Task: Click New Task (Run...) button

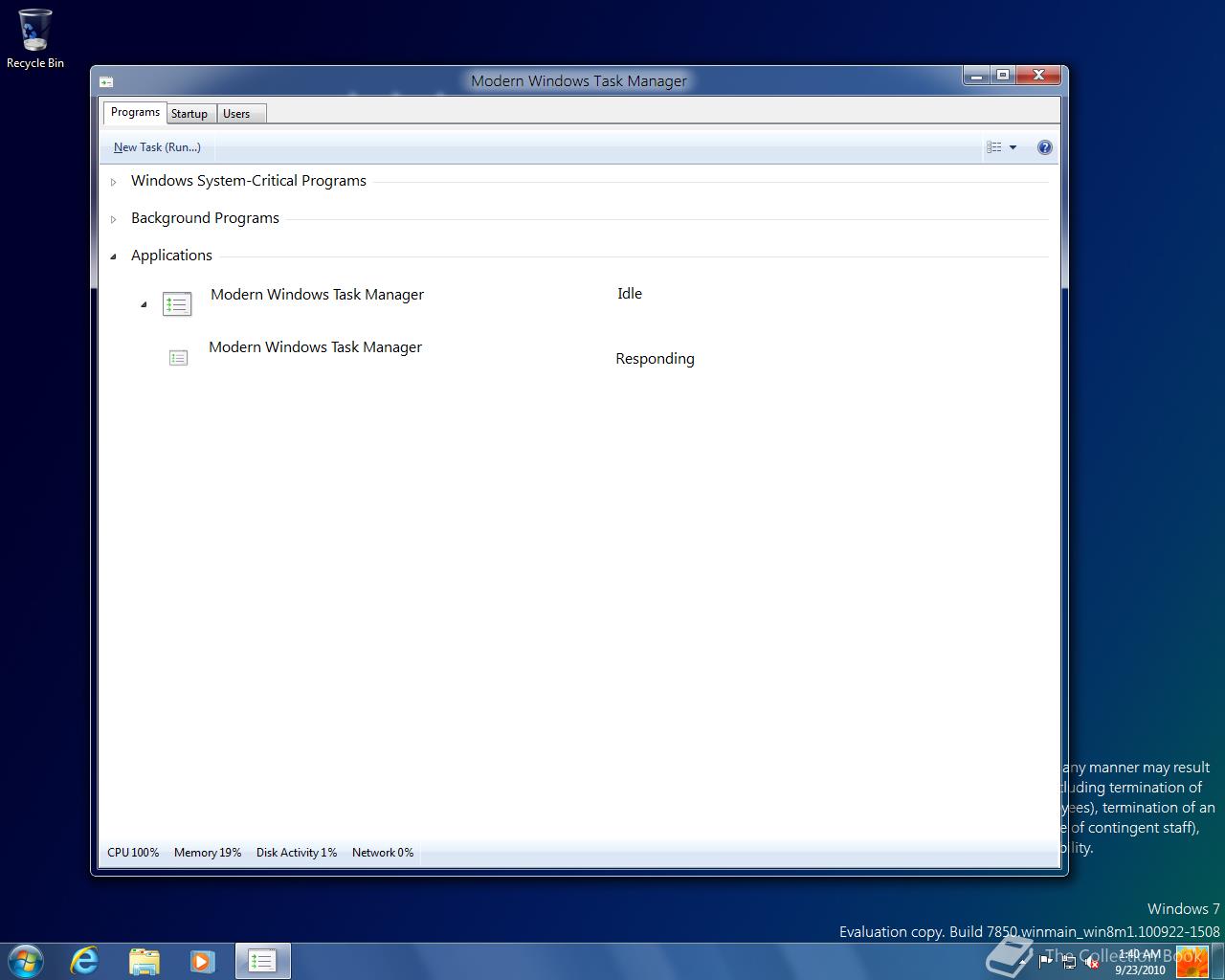Action: click(157, 147)
